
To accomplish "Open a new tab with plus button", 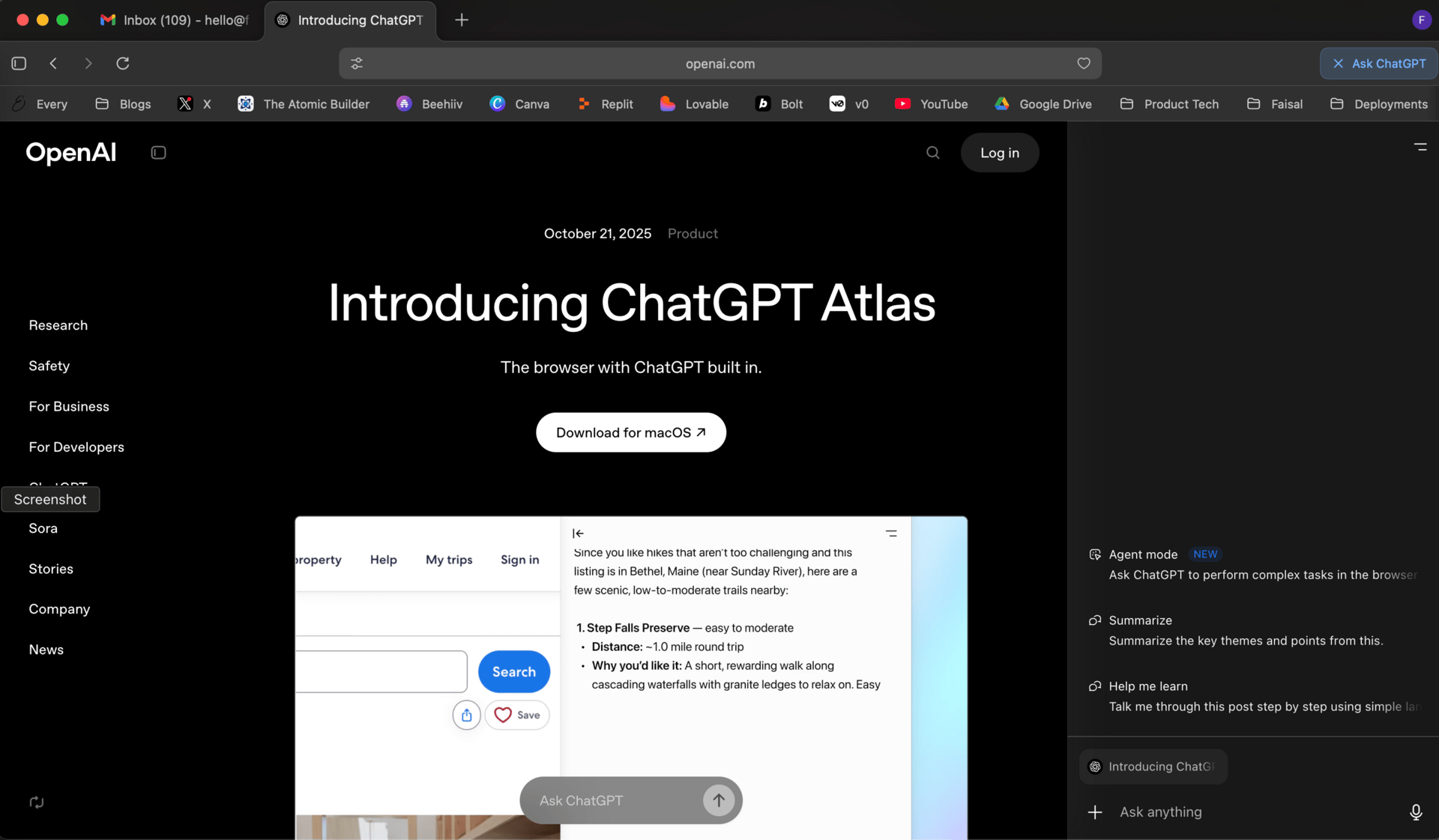I will click(x=462, y=20).
